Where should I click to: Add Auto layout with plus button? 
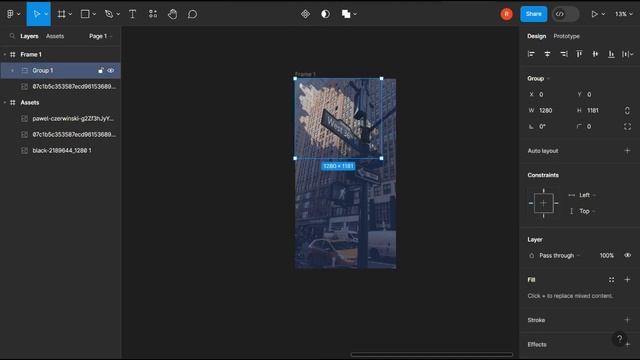tap(627, 151)
